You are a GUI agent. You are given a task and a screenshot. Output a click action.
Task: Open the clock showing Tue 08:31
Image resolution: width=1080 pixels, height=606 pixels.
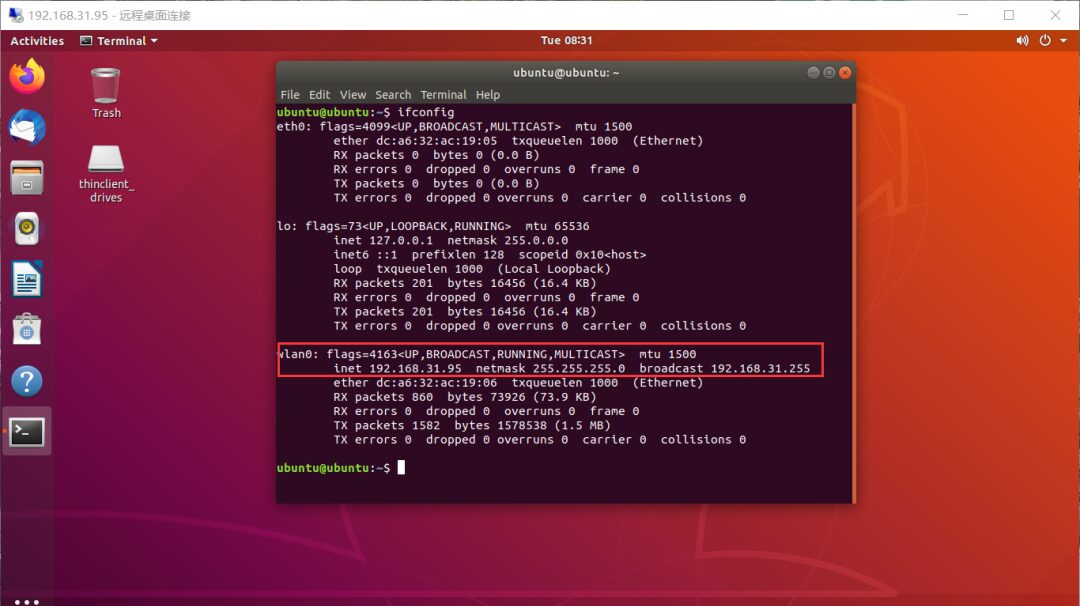[566, 41]
